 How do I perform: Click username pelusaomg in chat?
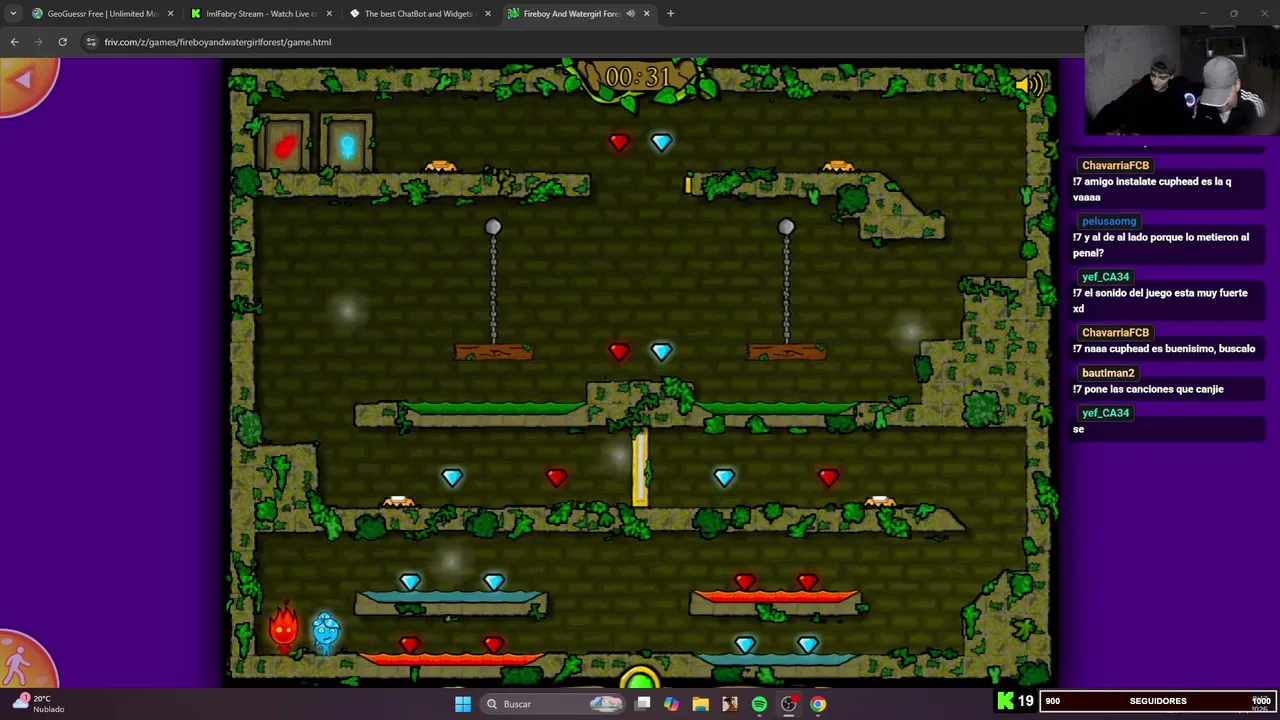coord(1109,221)
